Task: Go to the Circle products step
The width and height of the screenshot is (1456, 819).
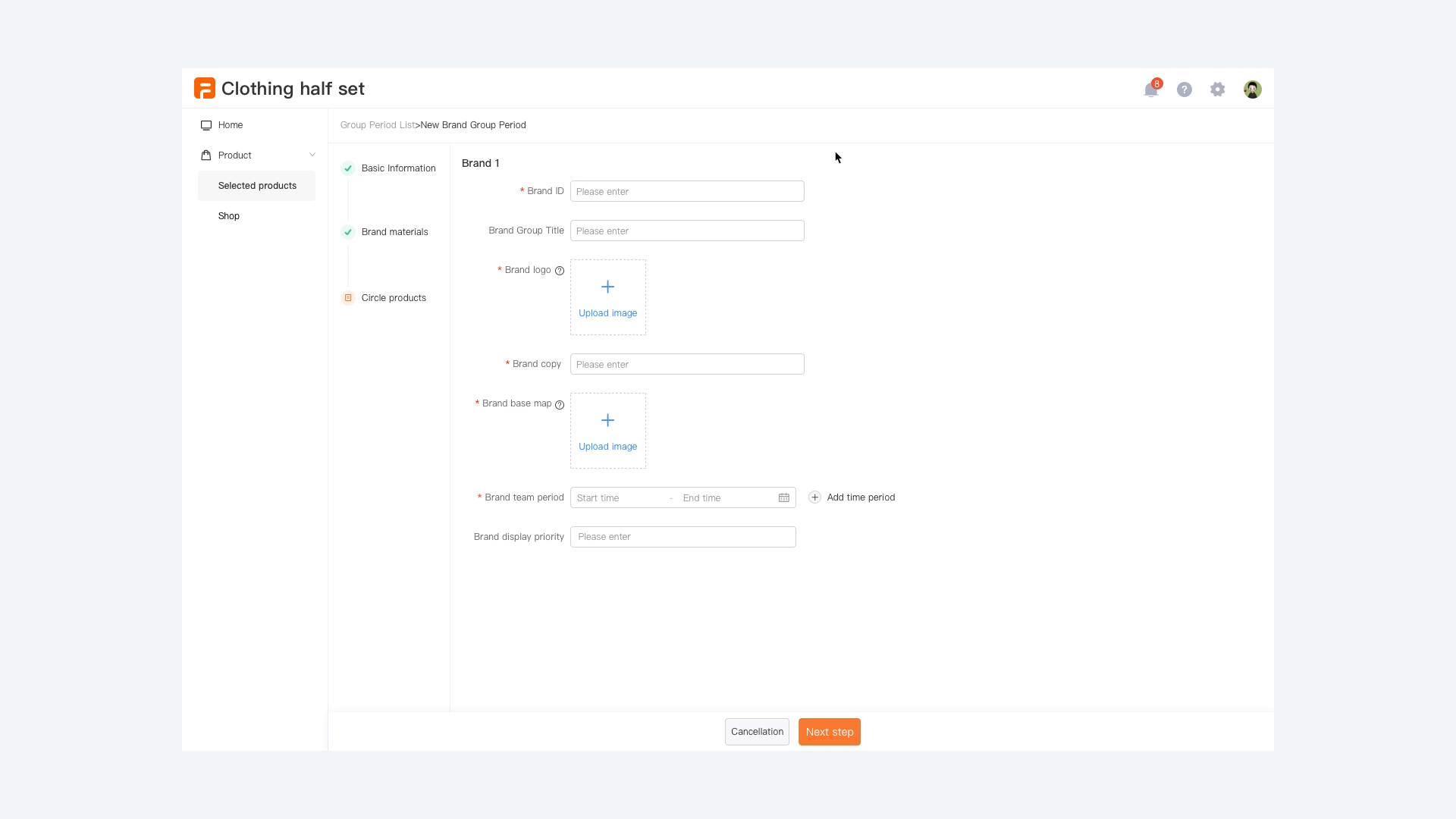Action: point(394,298)
